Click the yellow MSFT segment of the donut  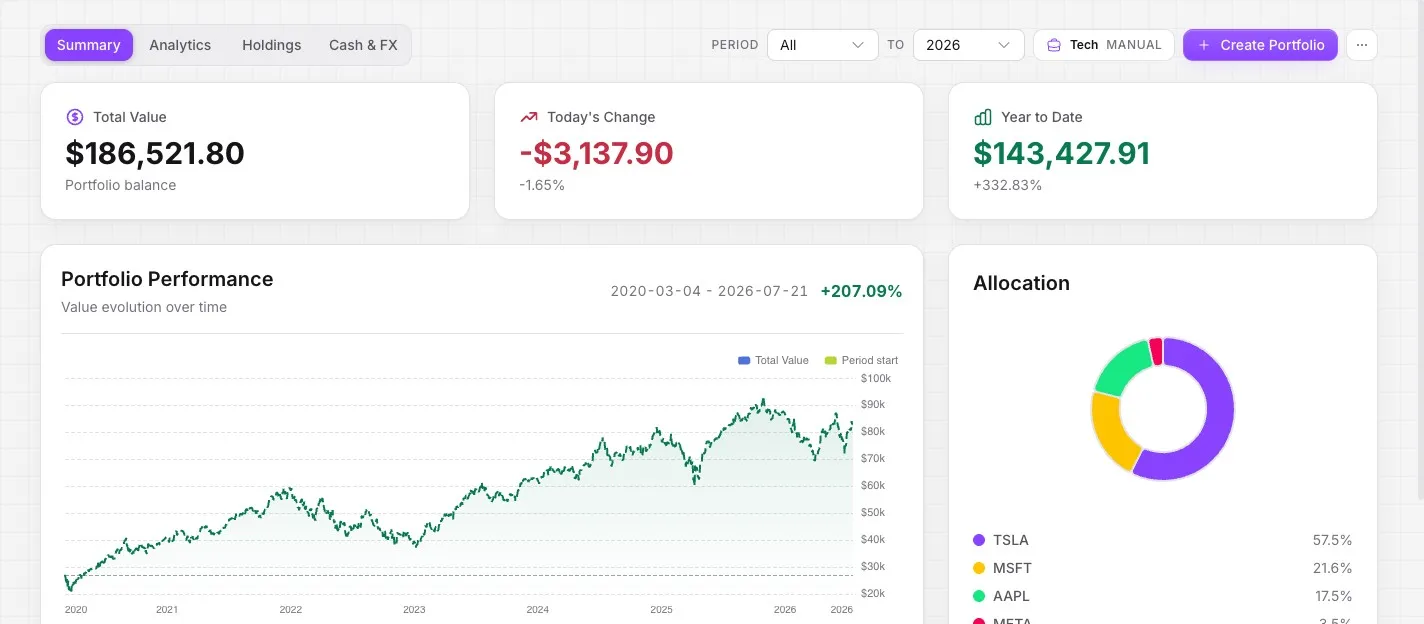(1107, 432)
